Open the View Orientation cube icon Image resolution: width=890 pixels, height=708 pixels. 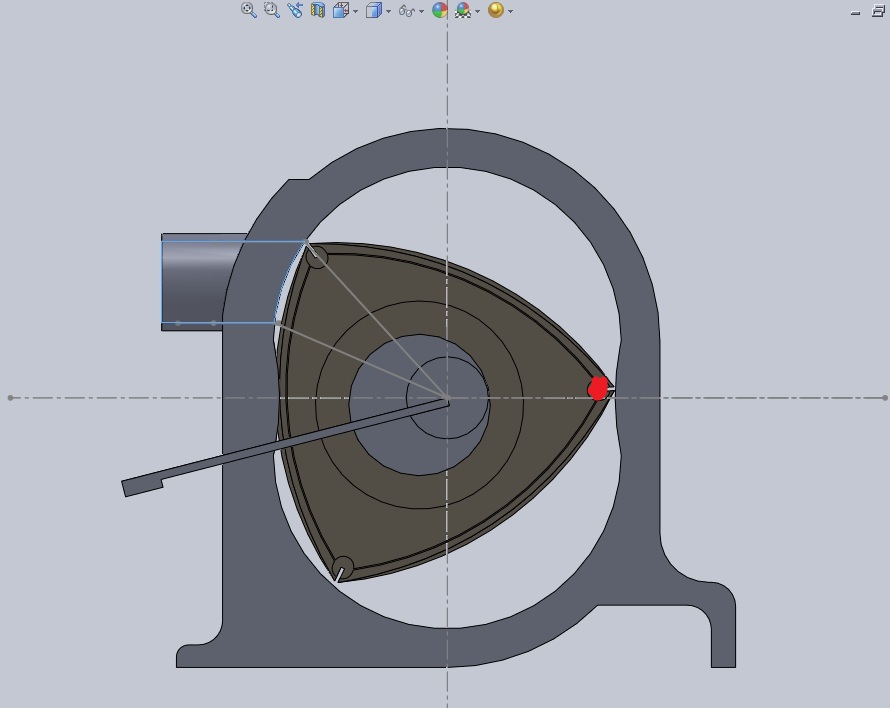pyautogui.click(x=340, y=10)
